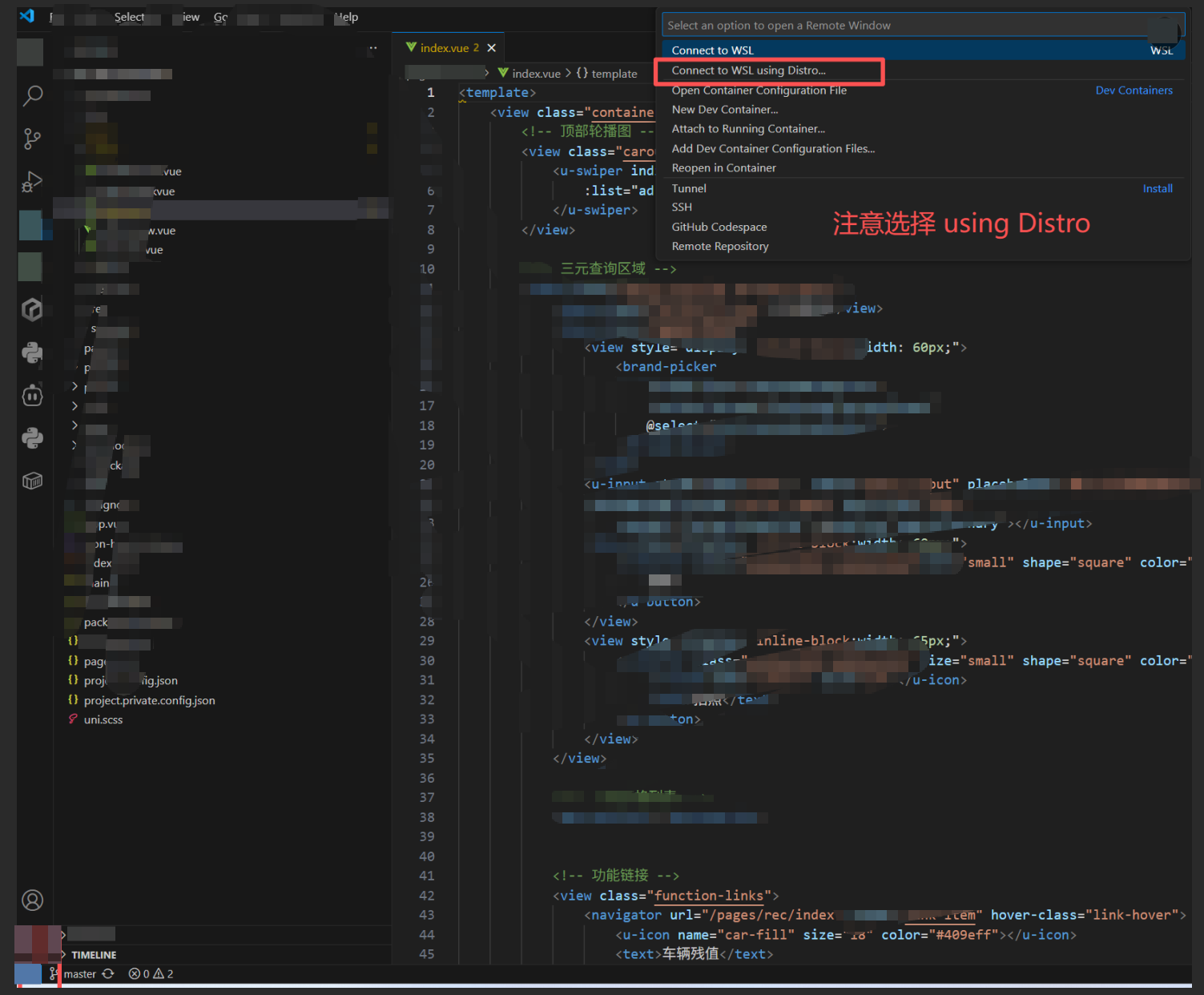Screen dimensions: 1204x995
Task: Choose New Dev Container...
Action: tap(921, 110)
